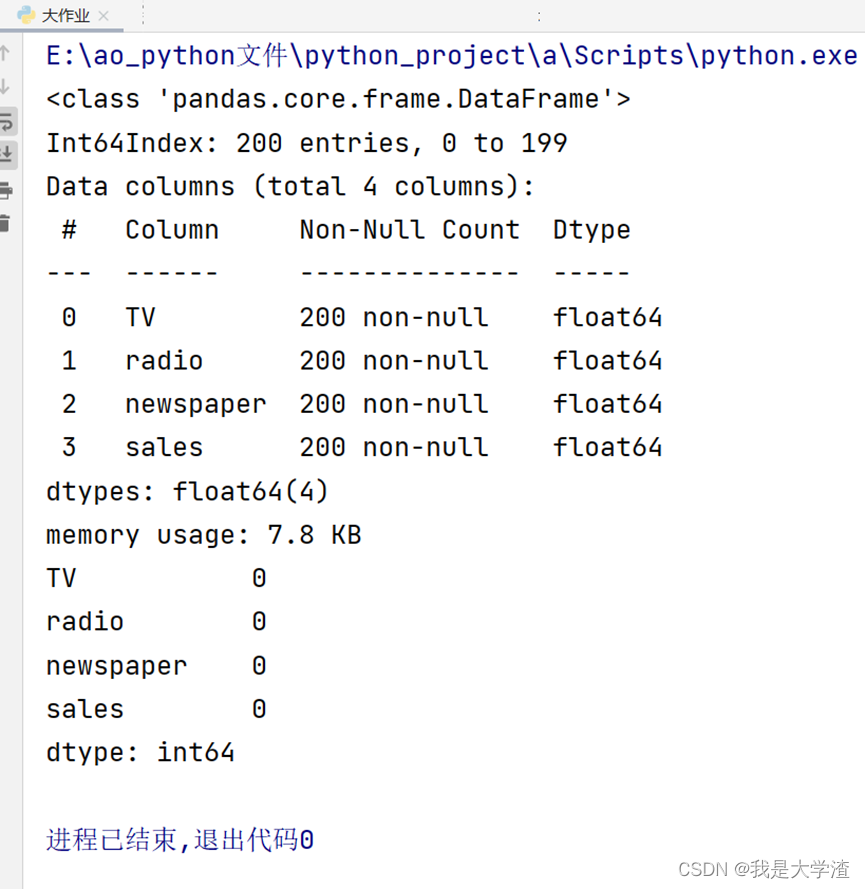Open the three-dot options at top center

pyautogui.click(x=538, y=16)
